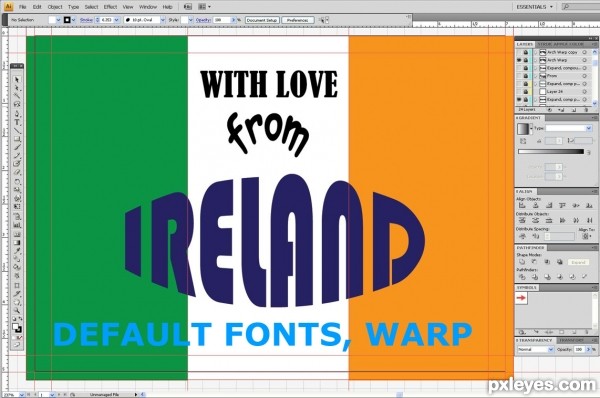The image size is (600, 398).
Task: Click the Symbols panel tab
Action: tap(527, 287)
